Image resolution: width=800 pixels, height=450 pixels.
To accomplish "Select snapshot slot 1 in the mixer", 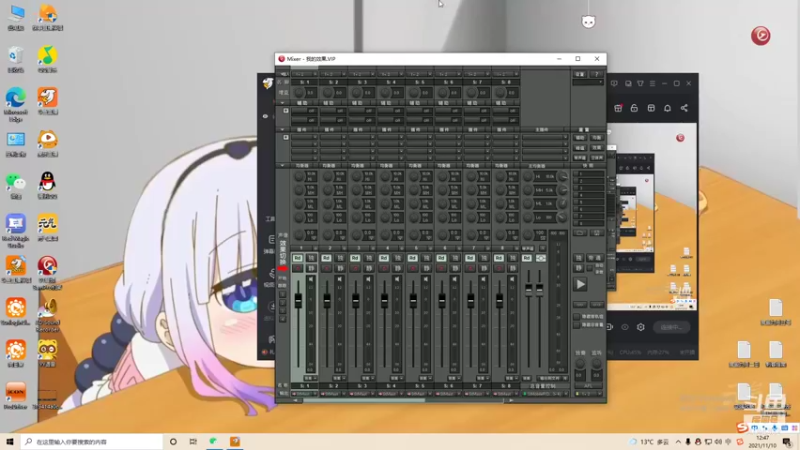I will 588,174.
